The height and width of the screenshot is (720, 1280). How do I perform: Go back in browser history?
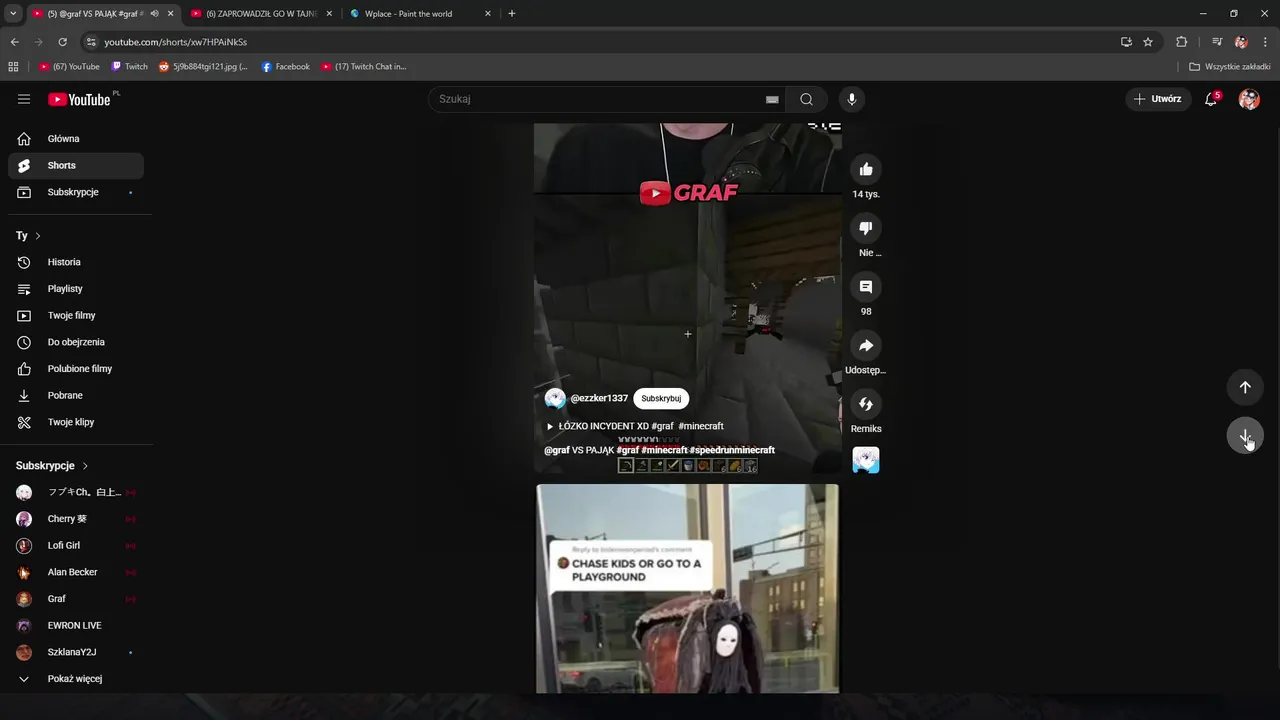pos(14,42)
